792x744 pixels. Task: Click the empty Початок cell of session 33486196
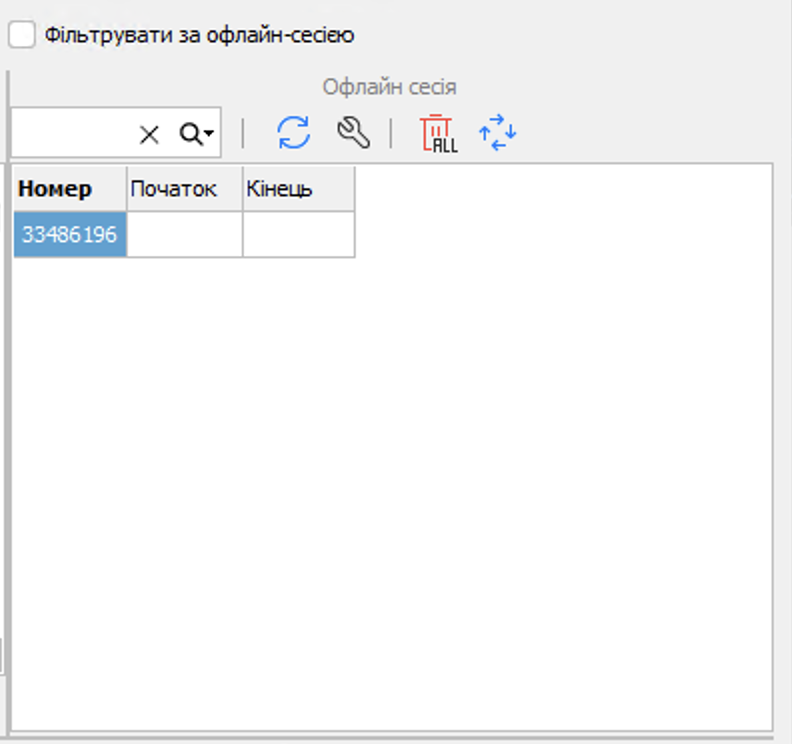tap(184, 235)
